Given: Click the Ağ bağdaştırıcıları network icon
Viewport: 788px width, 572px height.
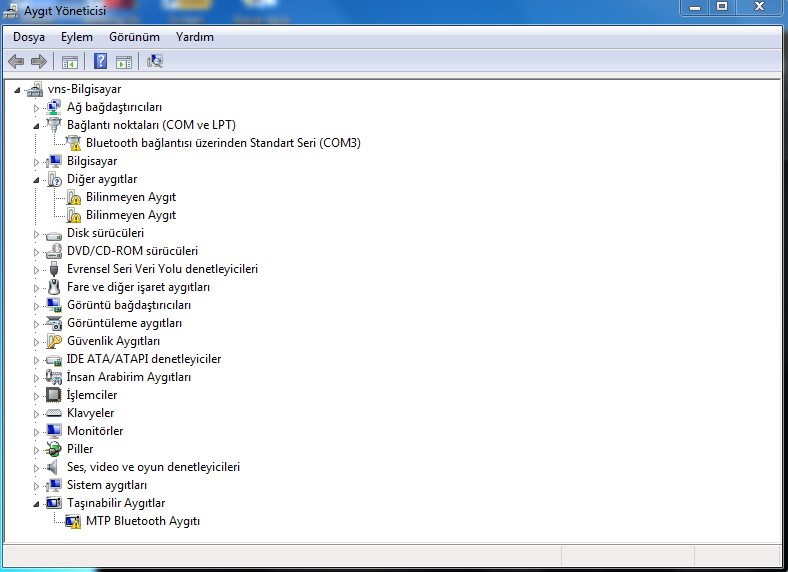Looking at the screenshot, I should click(x=53, y=107).
